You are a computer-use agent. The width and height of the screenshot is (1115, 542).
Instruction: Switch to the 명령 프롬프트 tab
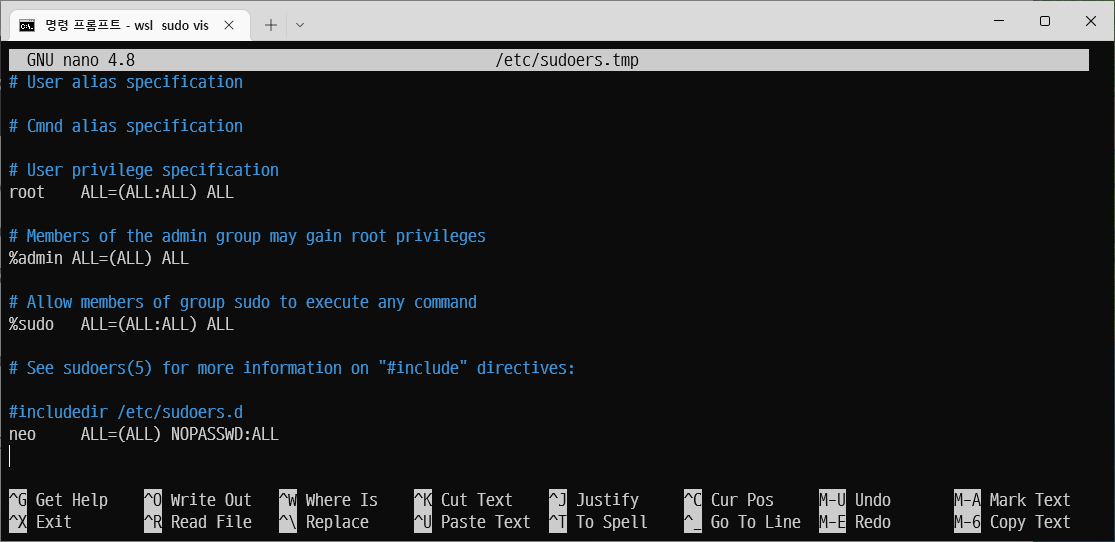tap(127, 26)
